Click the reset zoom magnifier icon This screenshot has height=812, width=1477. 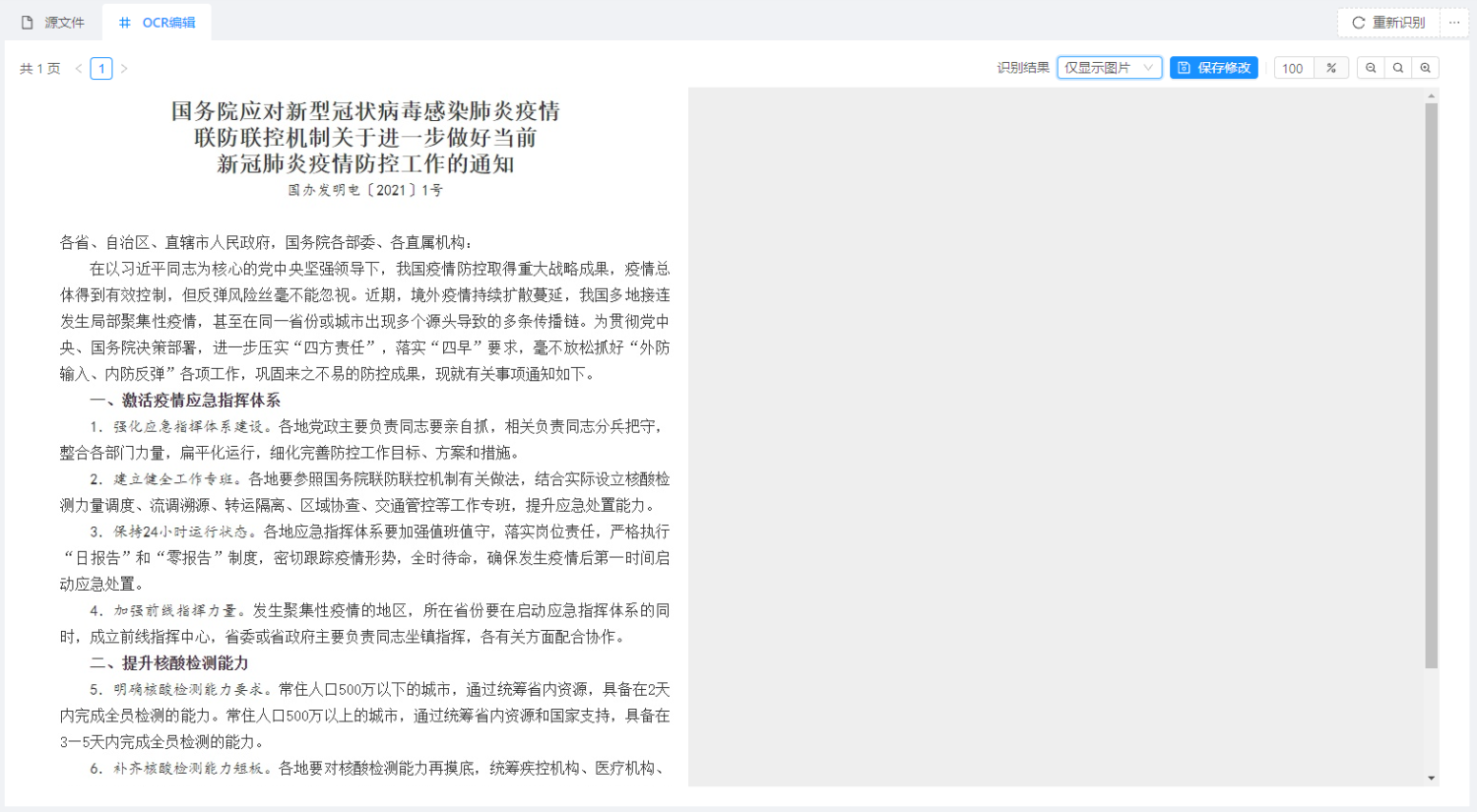pyautogui.click(x=1398, y=68)
